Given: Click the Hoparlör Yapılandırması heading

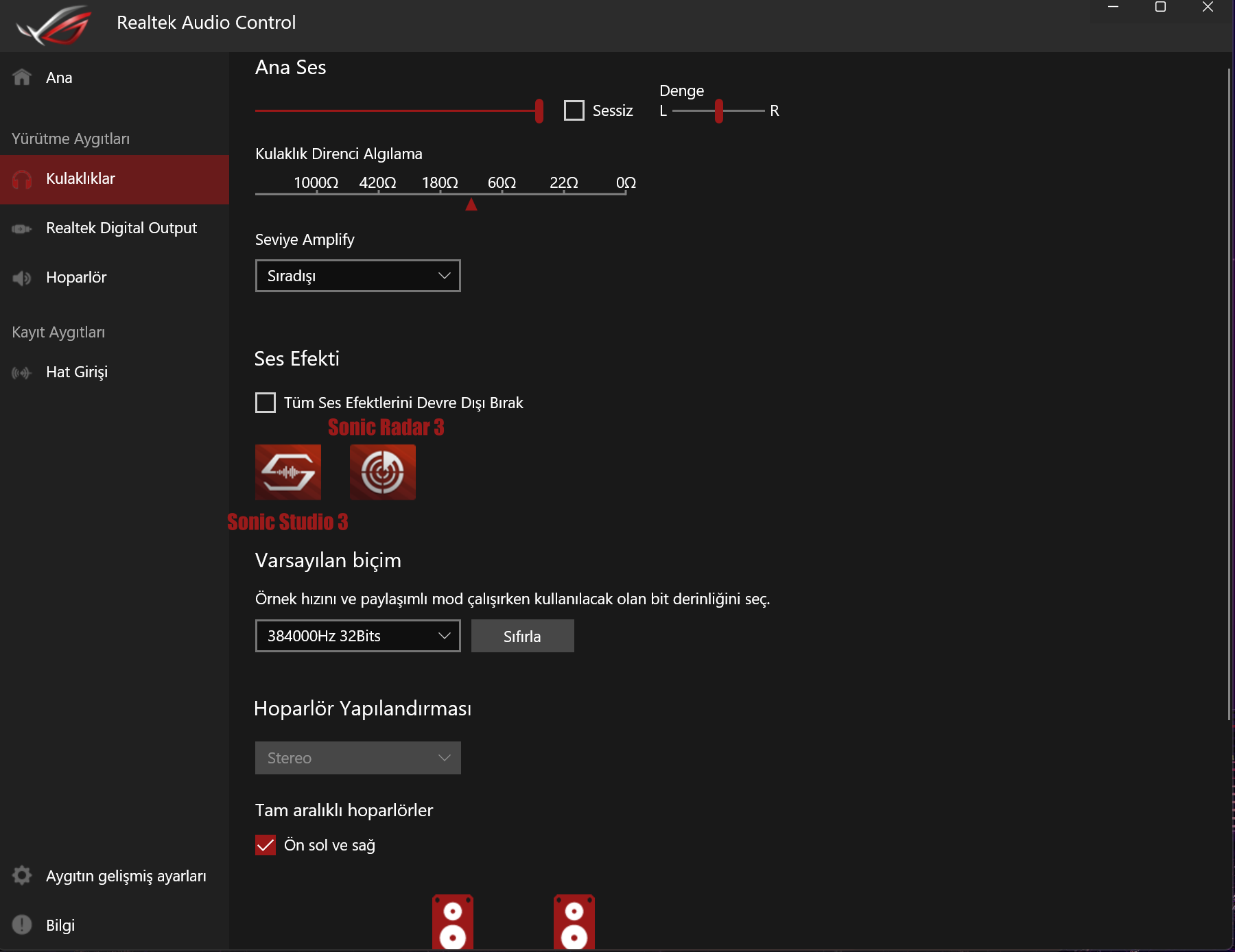Looking at the screenshot, I should [363, 709].
